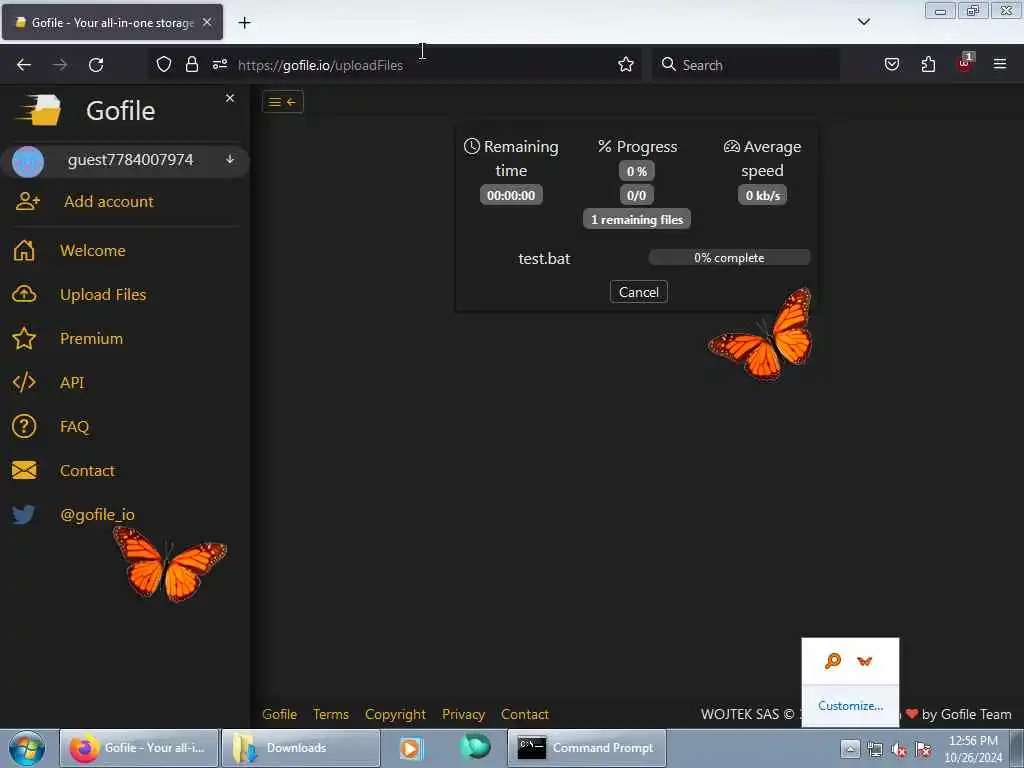
Task: Open the Extensions puzzle icon
Action: [928, 65]
